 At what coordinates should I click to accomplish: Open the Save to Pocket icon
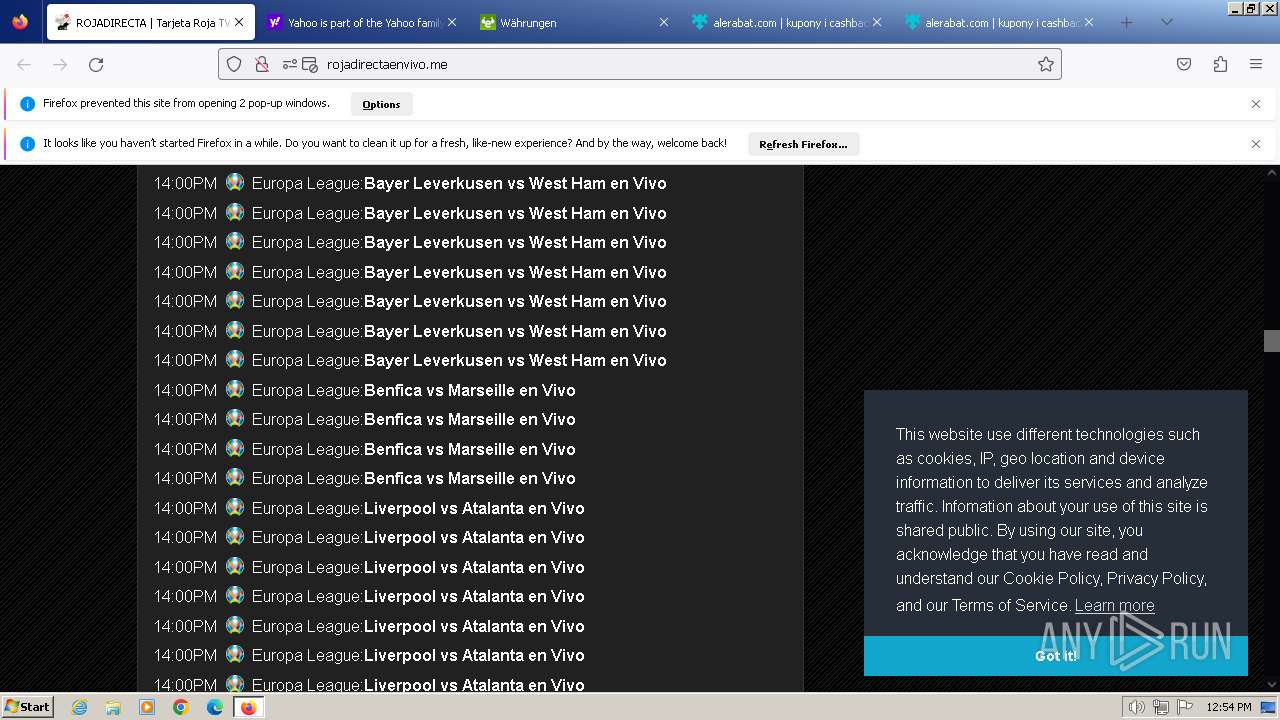click(x=1184, y=64)
